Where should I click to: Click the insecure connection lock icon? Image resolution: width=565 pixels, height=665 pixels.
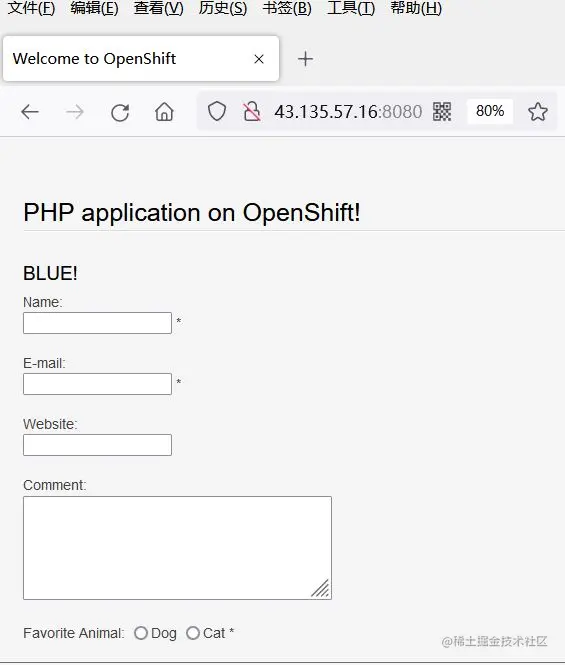click(x=252, y=112)
